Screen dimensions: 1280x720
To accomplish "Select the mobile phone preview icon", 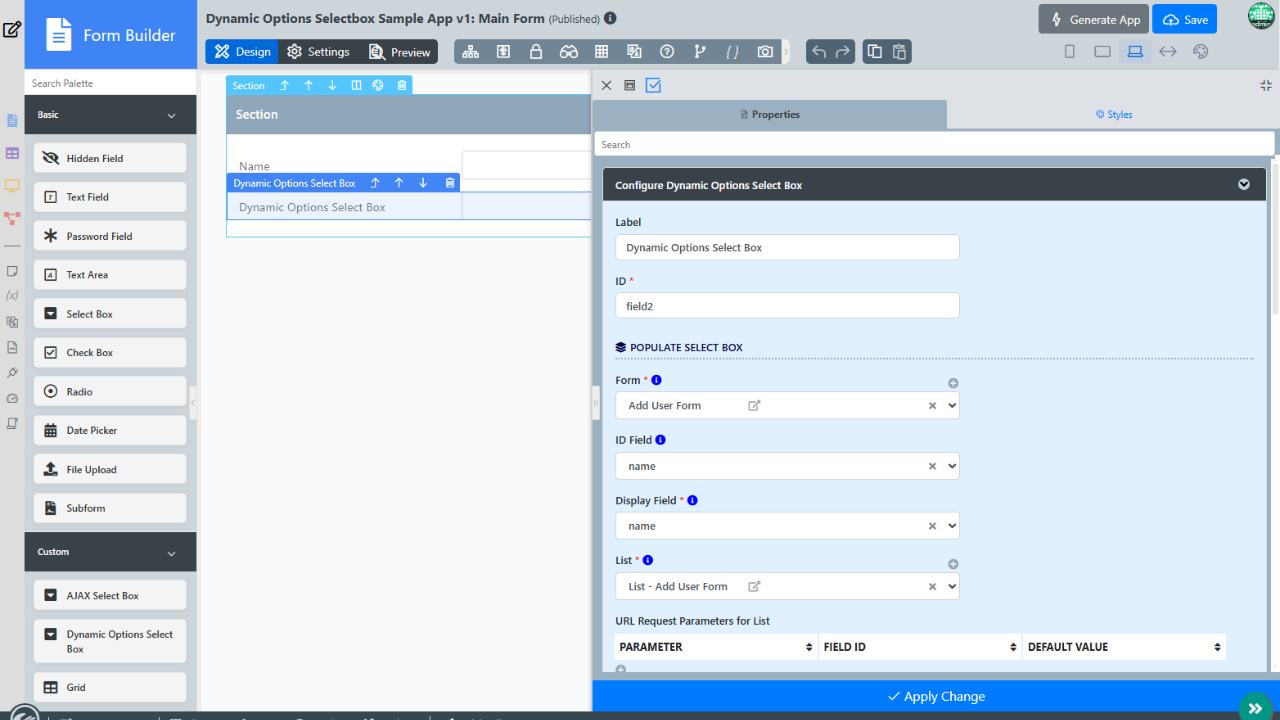I will (1070, 52).
